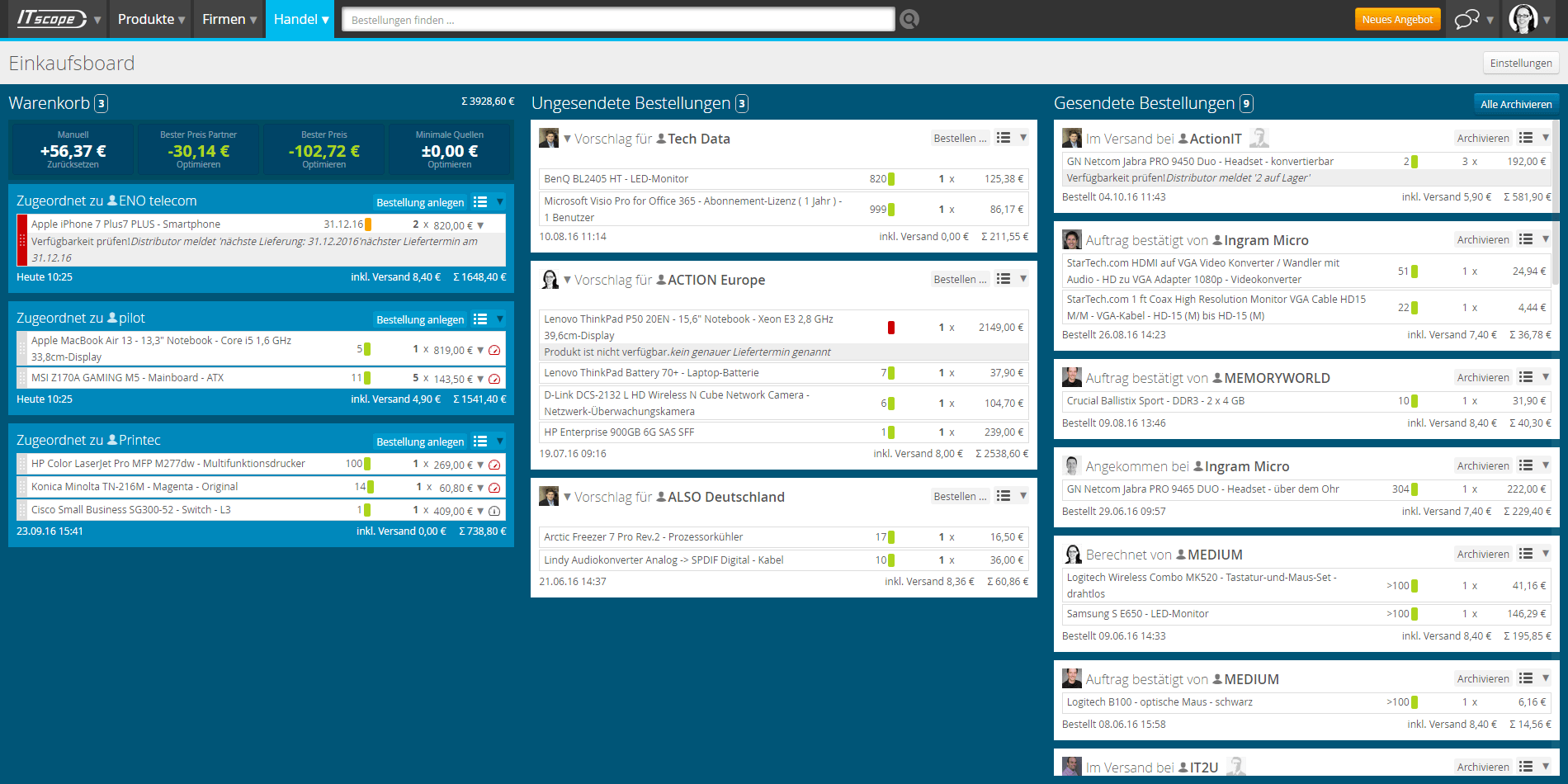
Task: Click the ITscope logo
Action: (51, 18)
